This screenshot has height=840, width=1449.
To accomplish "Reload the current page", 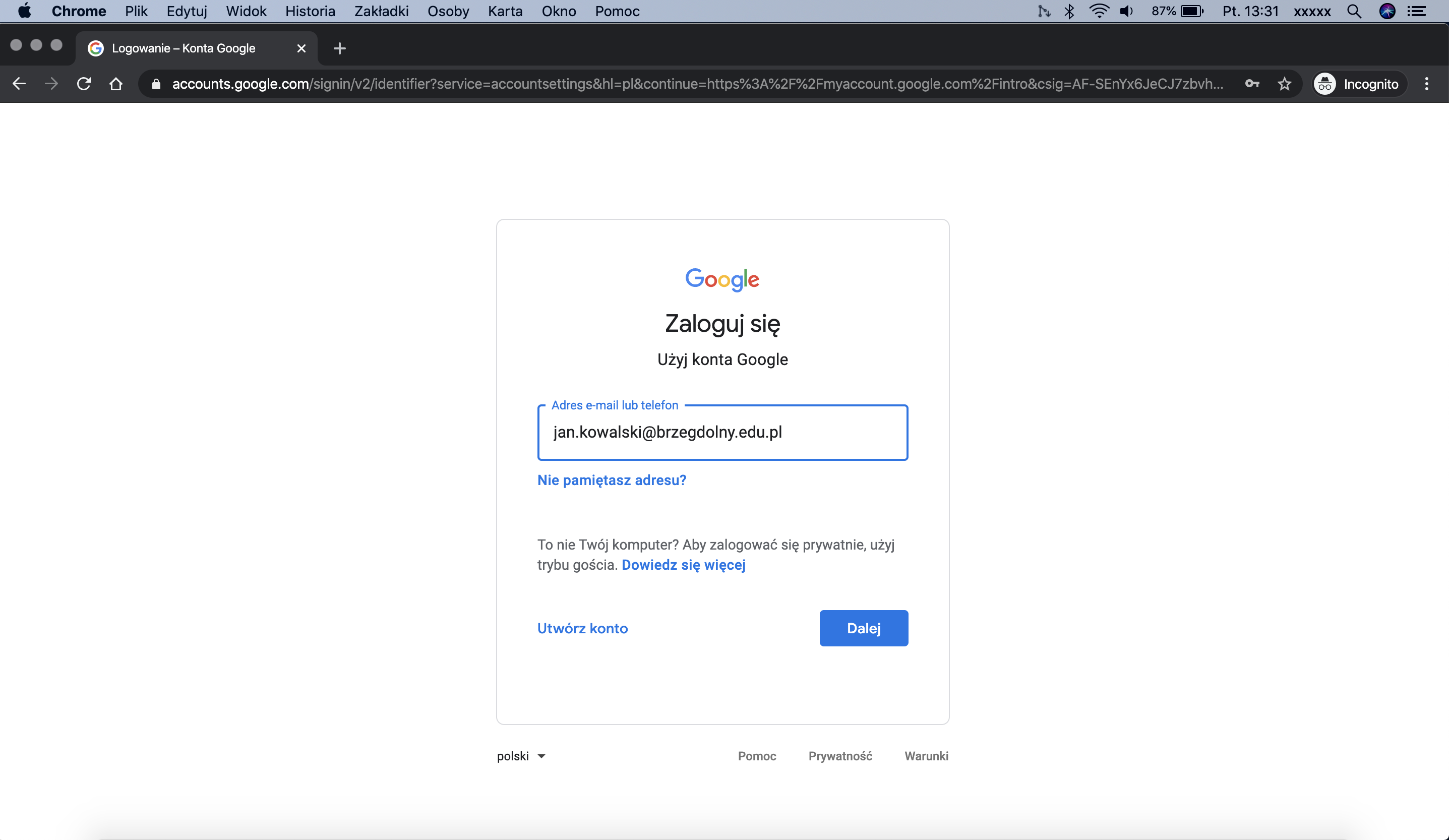I will (83, 84).
